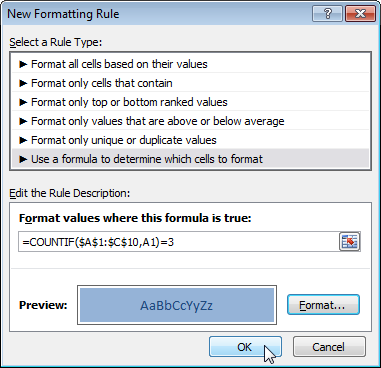Select Format only cells that contain
The image size is (381, 368).
coord(191,83)
